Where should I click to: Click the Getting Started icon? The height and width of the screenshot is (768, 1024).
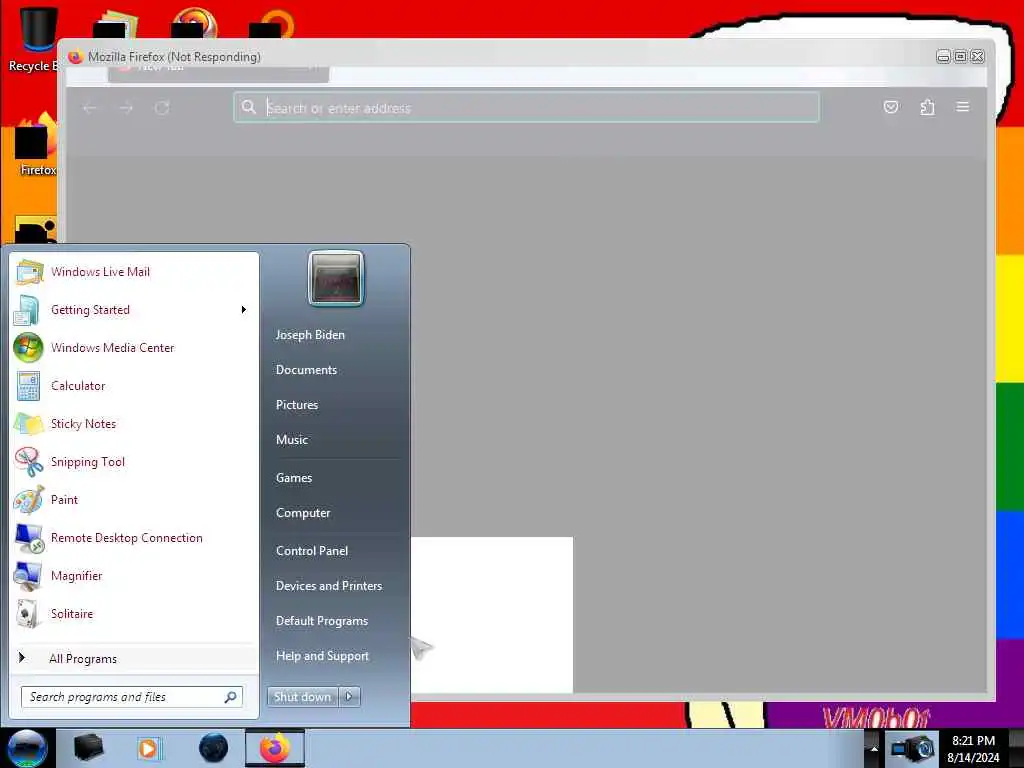[27, 310]
